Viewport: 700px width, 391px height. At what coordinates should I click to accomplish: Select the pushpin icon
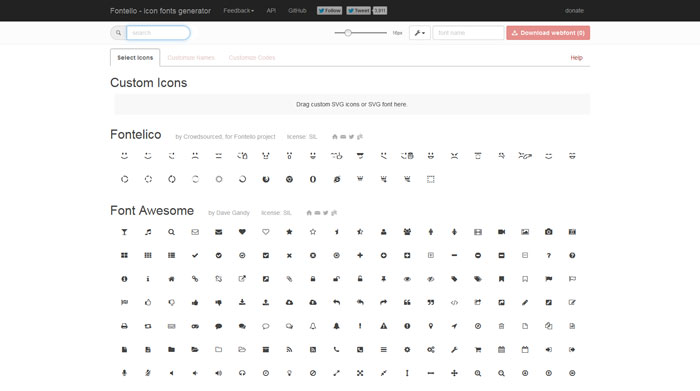[383, 279]
